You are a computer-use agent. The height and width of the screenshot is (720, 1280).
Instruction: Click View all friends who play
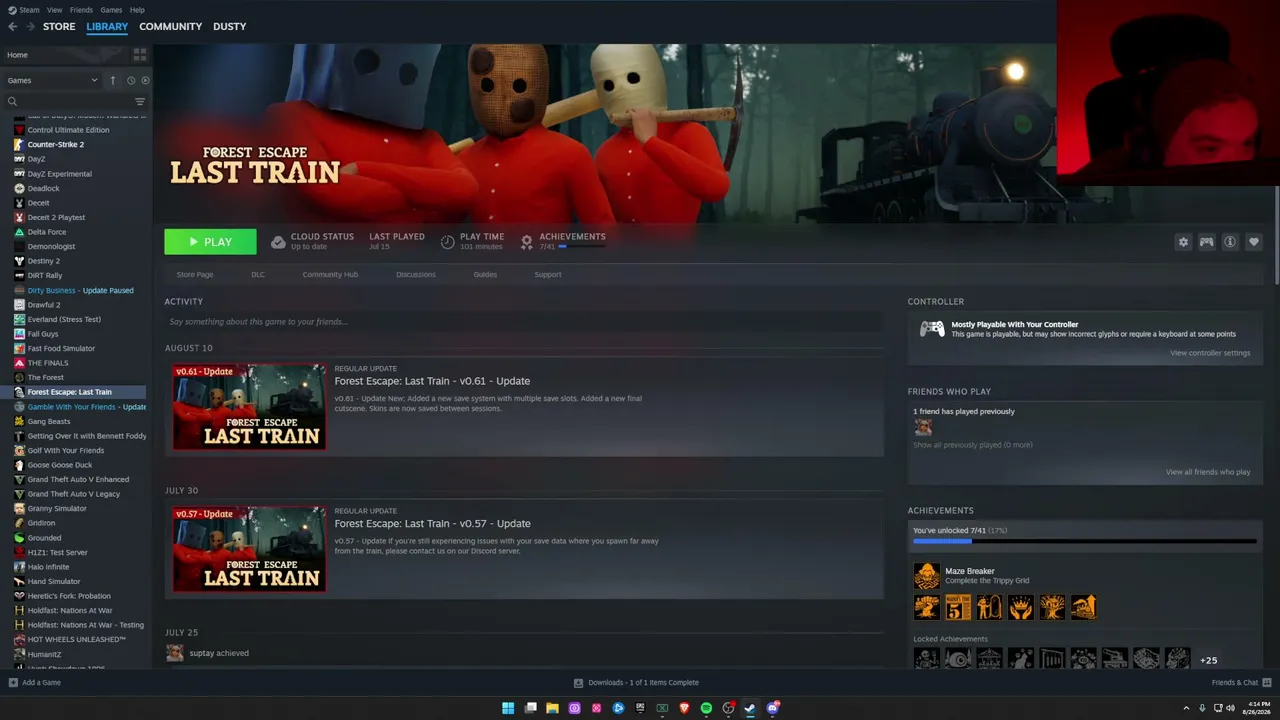click(1208, 472)
